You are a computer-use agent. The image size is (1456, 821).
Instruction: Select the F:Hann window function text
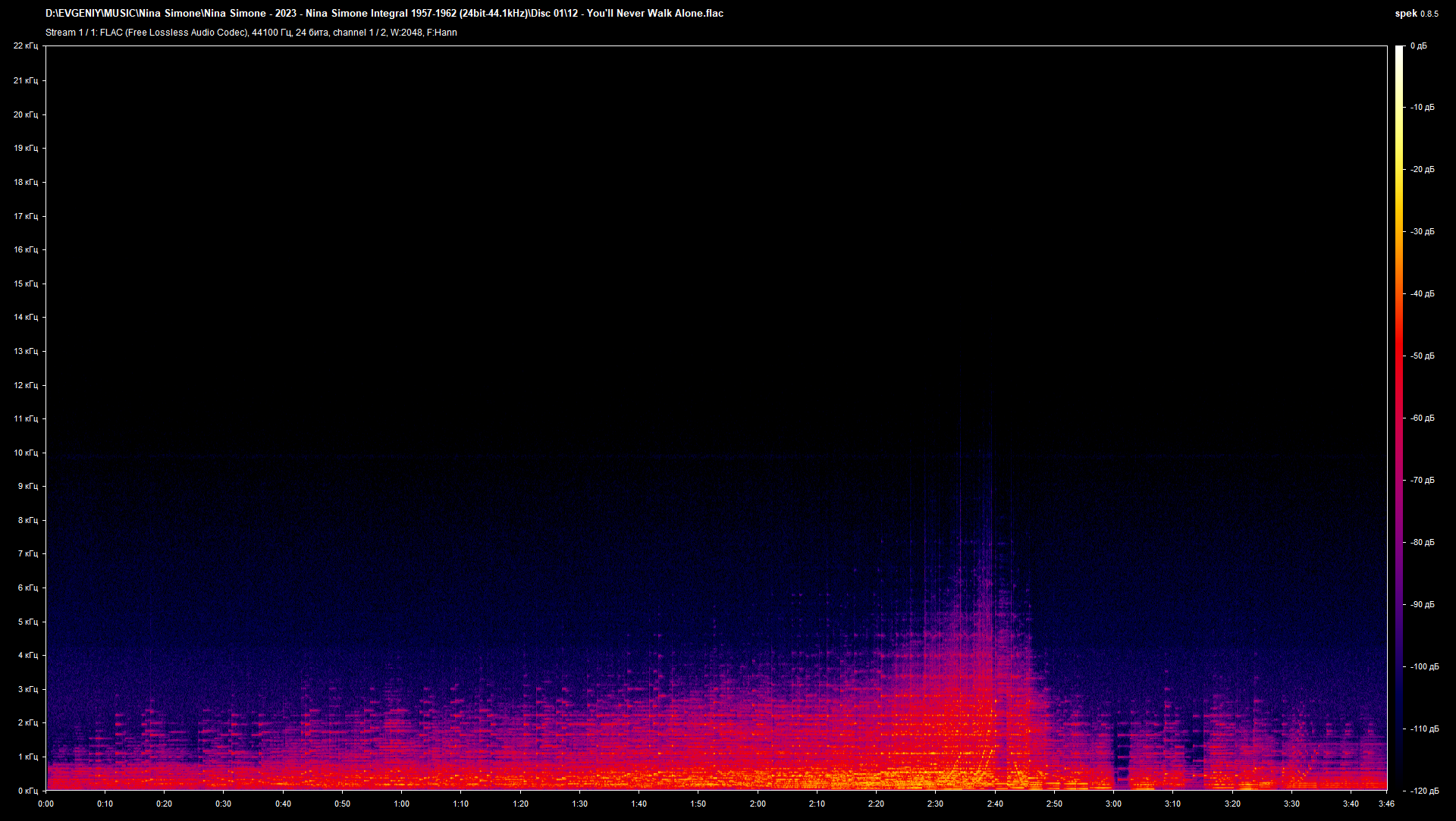pos(442,33)
